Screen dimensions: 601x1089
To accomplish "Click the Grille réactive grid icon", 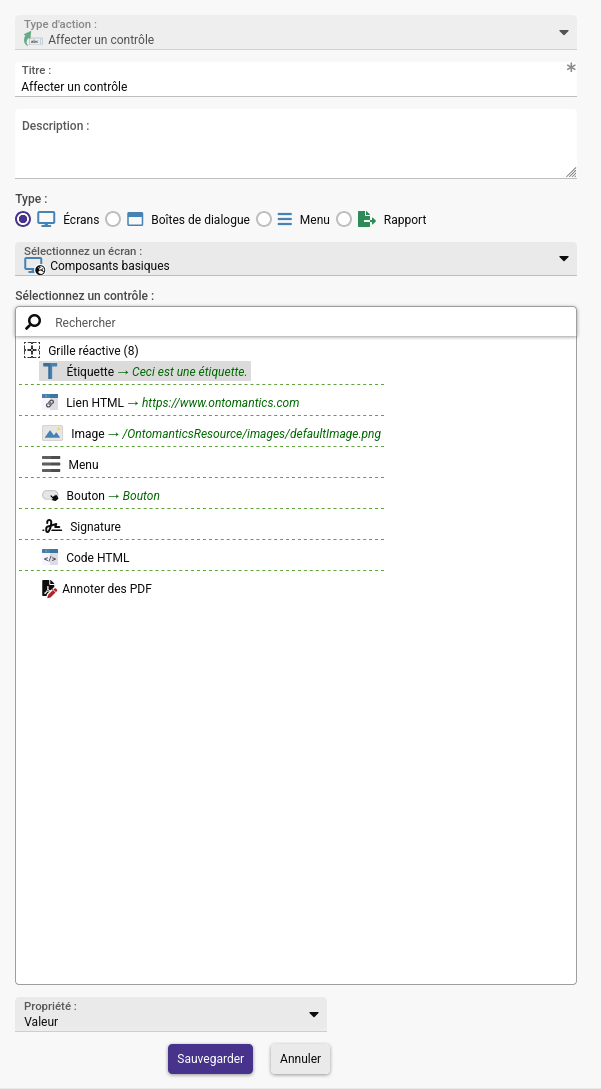I will [x=32, y=350].
